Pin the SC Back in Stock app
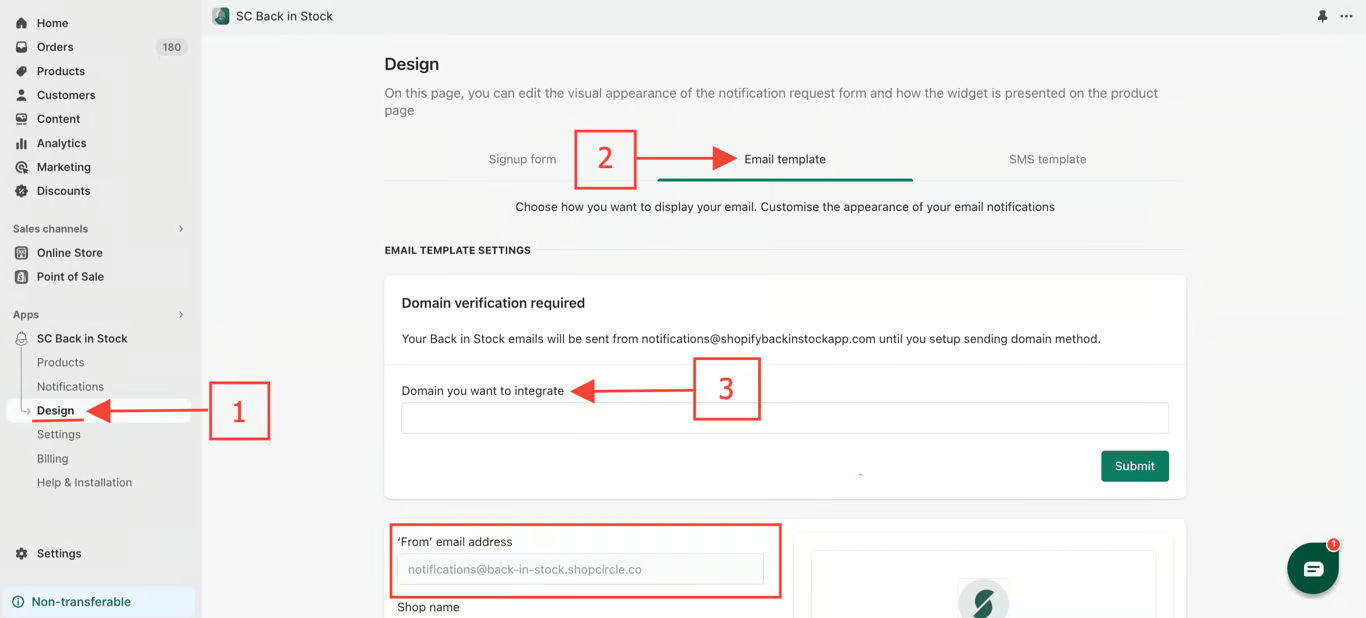This screenshot has height=618, width=1366. (x=1322, y=16)
